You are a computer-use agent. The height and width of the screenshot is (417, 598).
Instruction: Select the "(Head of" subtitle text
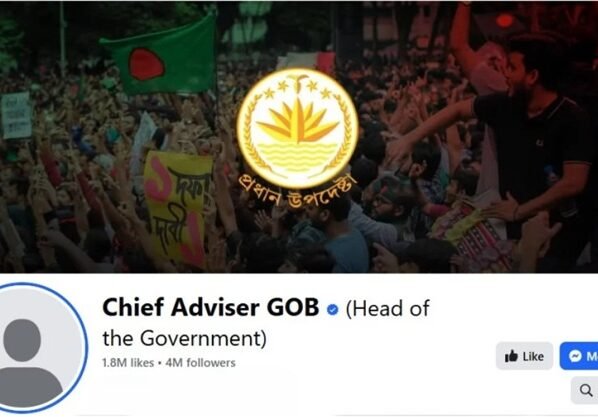point(387,309)
